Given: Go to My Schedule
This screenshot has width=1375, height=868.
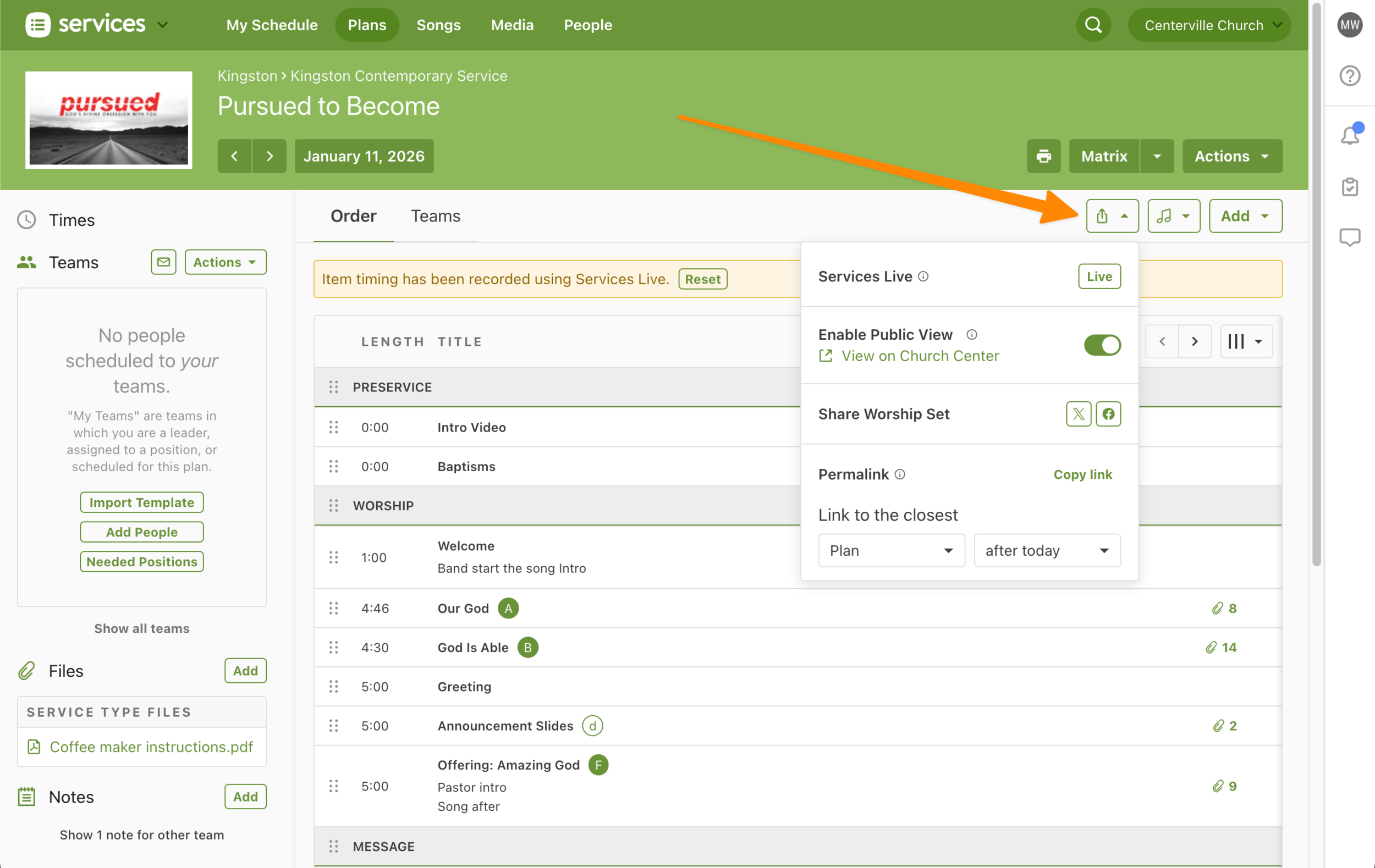Looking at the screenshot, I should tap(272, 25).
